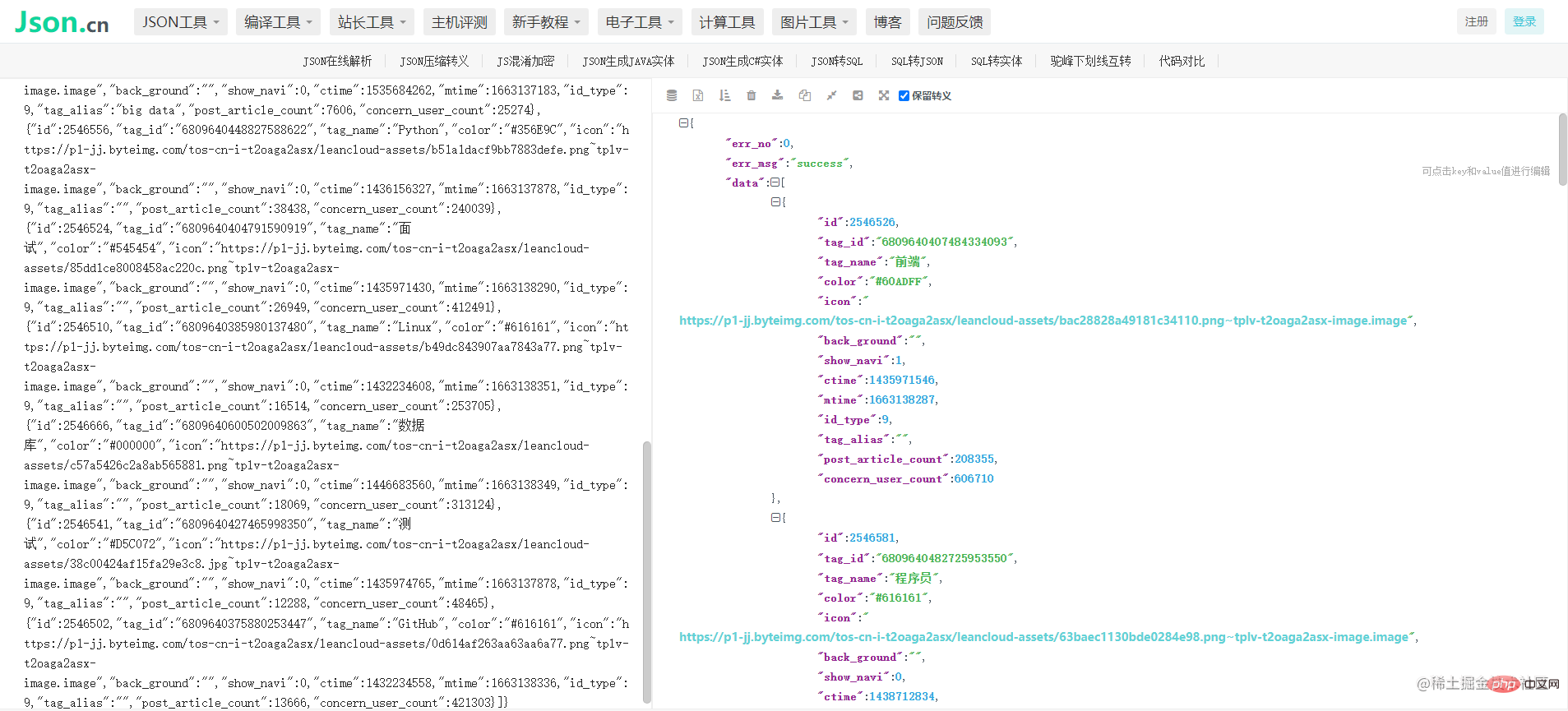Switch to JS混淆加密 tab
1568x711 pixels.
tap(525, 61)
